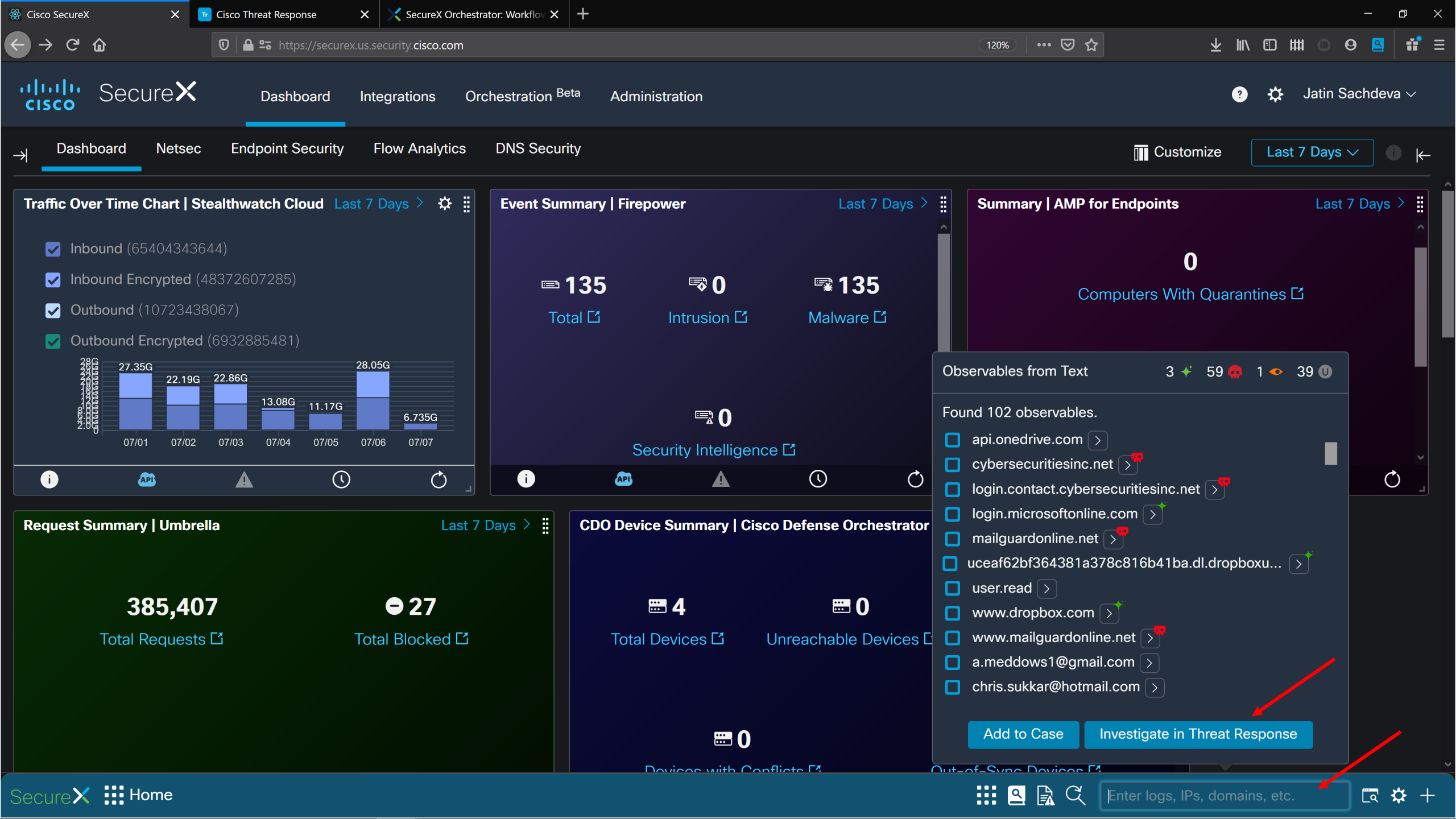Image resolution: width=1456 pixels, height=819 pixels.
Task: Refresh the Stealthwatch Cloud traffic tile
Action: (439, 479)
